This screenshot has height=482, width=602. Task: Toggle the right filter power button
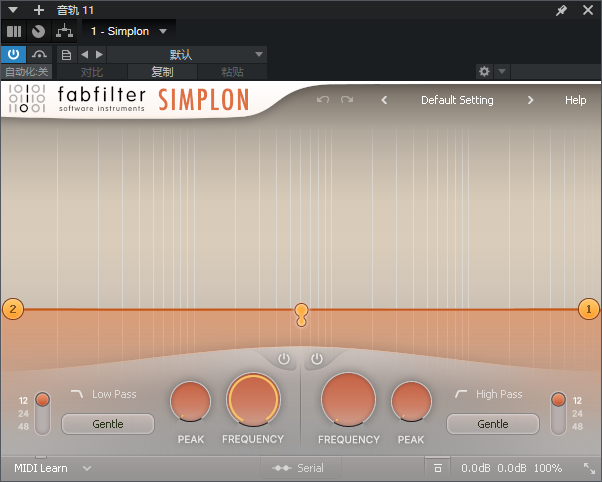pyautogui.click(x=317, y=359)
